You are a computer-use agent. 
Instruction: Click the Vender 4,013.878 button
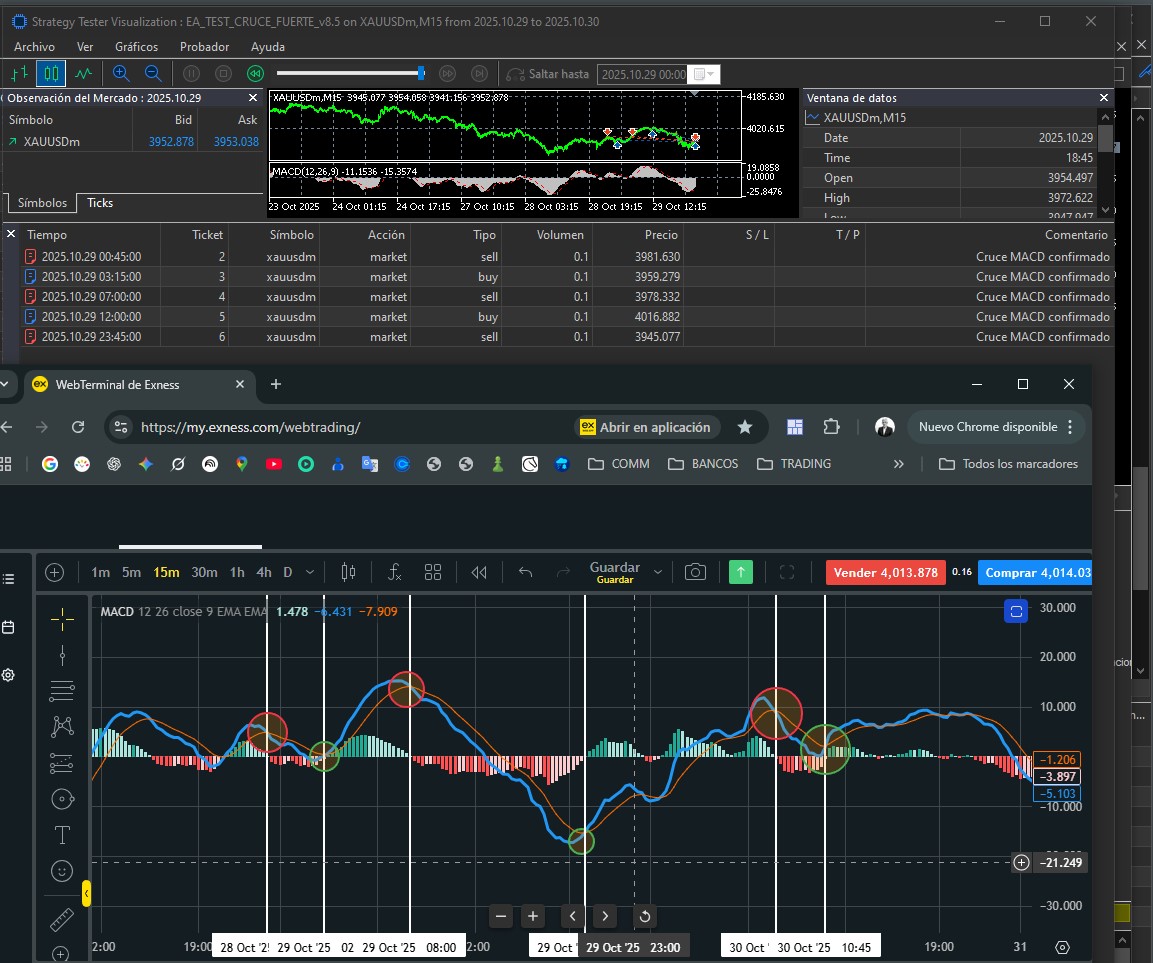[x=884, y=572]
